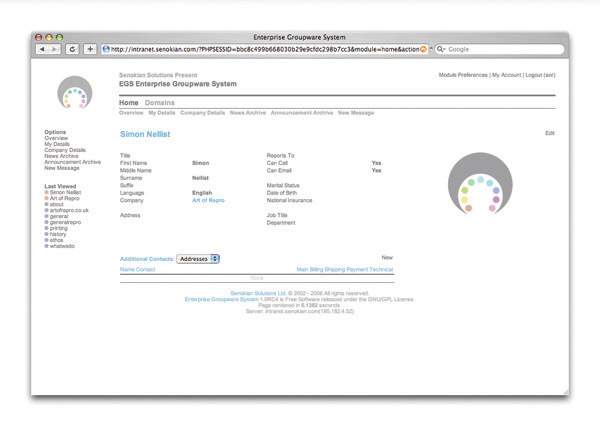Click the Payment column header link
The height and width of the screenshot is (425, 600).
point(357,269)
